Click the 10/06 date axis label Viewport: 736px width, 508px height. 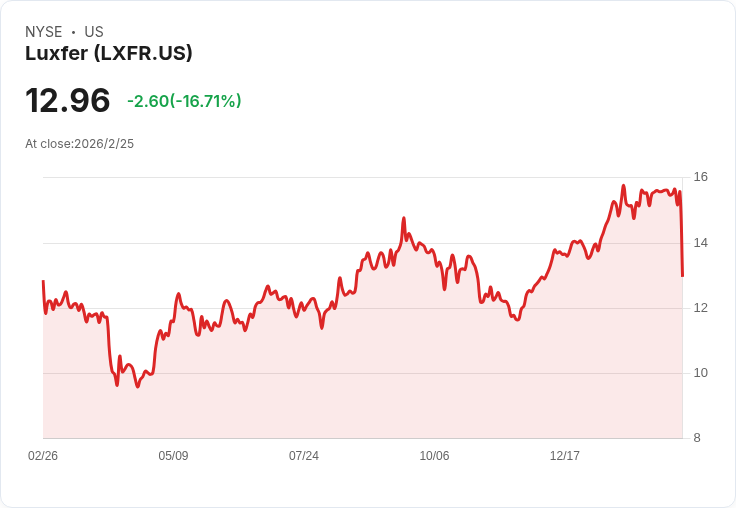coord(434,455)
